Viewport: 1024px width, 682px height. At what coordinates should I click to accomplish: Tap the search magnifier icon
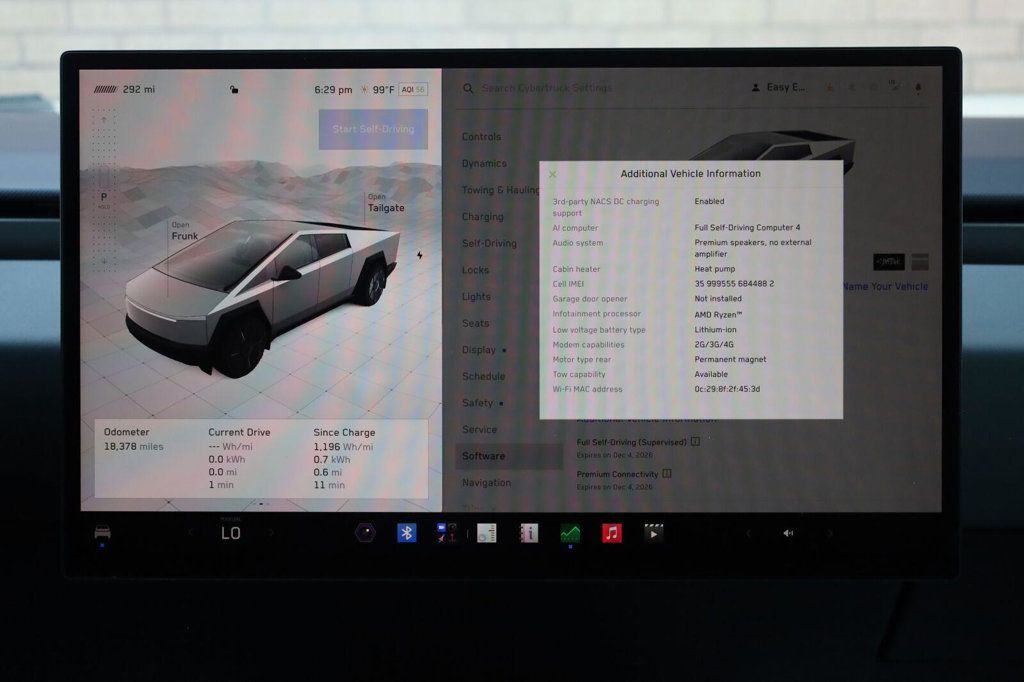point(468,88)
